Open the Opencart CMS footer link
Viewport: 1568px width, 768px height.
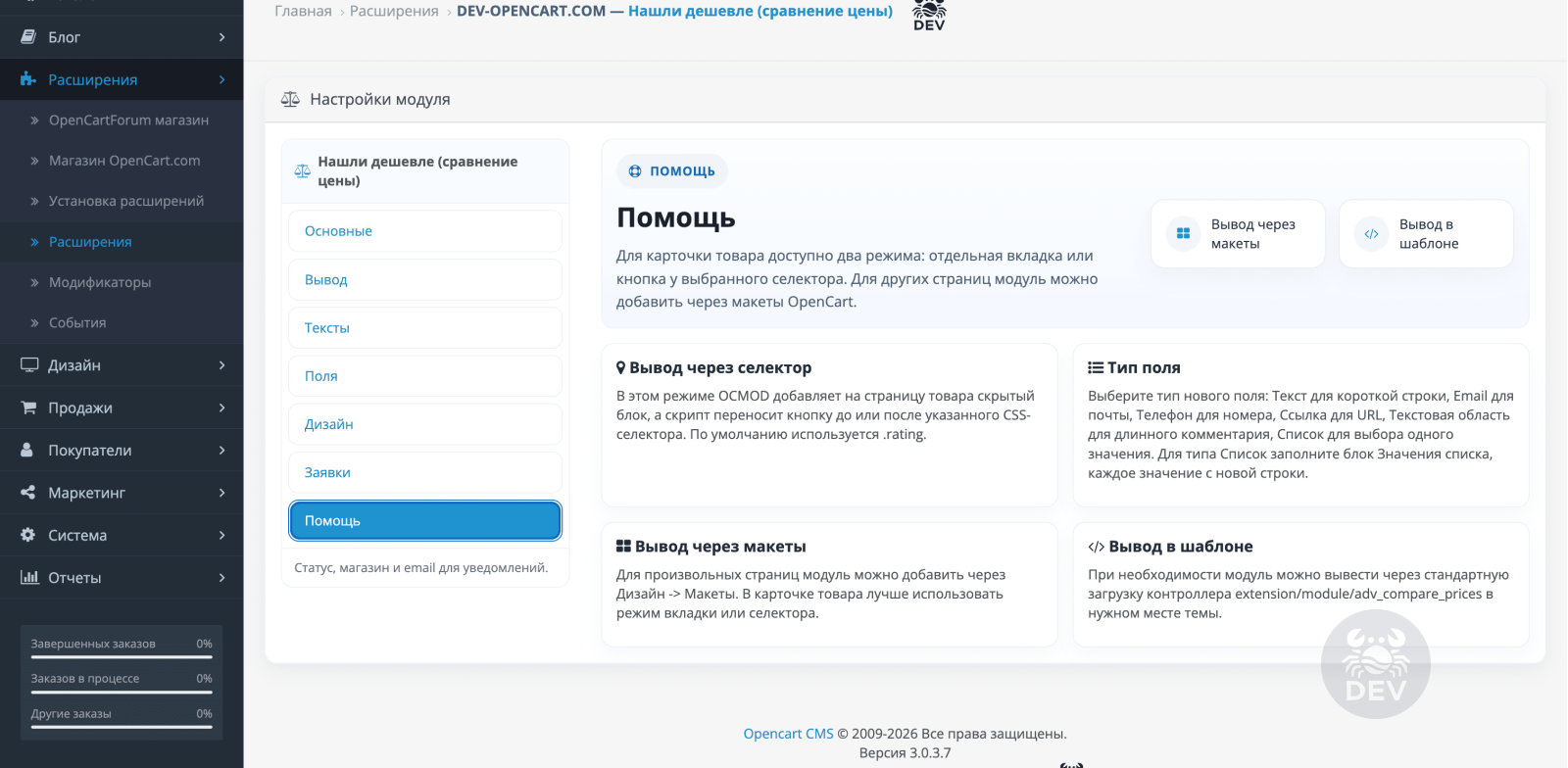point(788,734)
